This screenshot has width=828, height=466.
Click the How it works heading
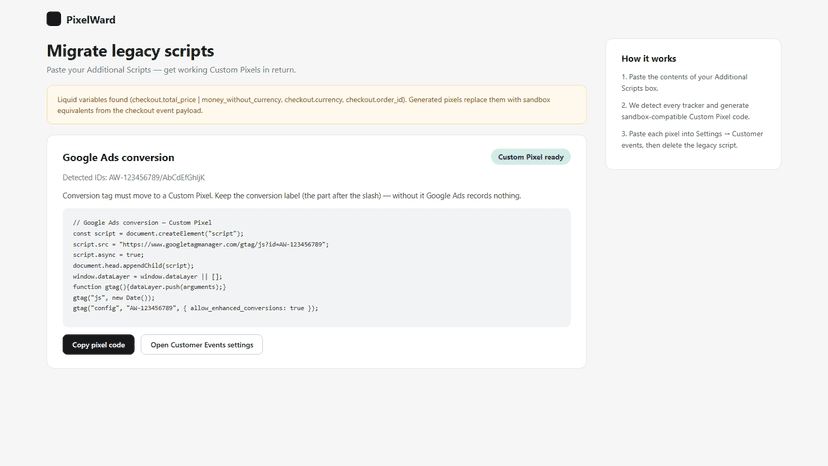pyautogui.click(x=648, y=59)
